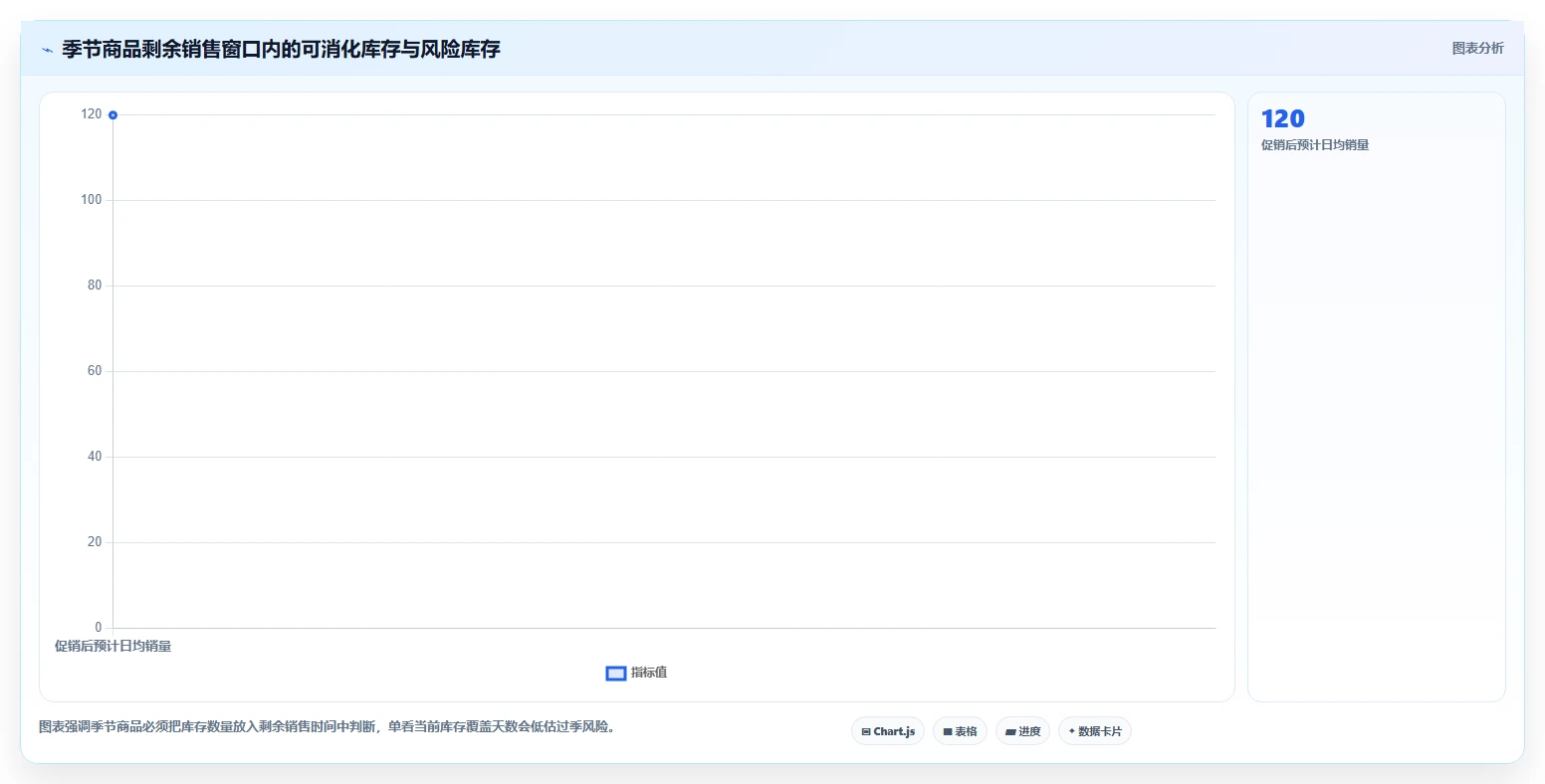Click the y-axis tick label 60
1545x784 pixels.
[x=95, y=371]
